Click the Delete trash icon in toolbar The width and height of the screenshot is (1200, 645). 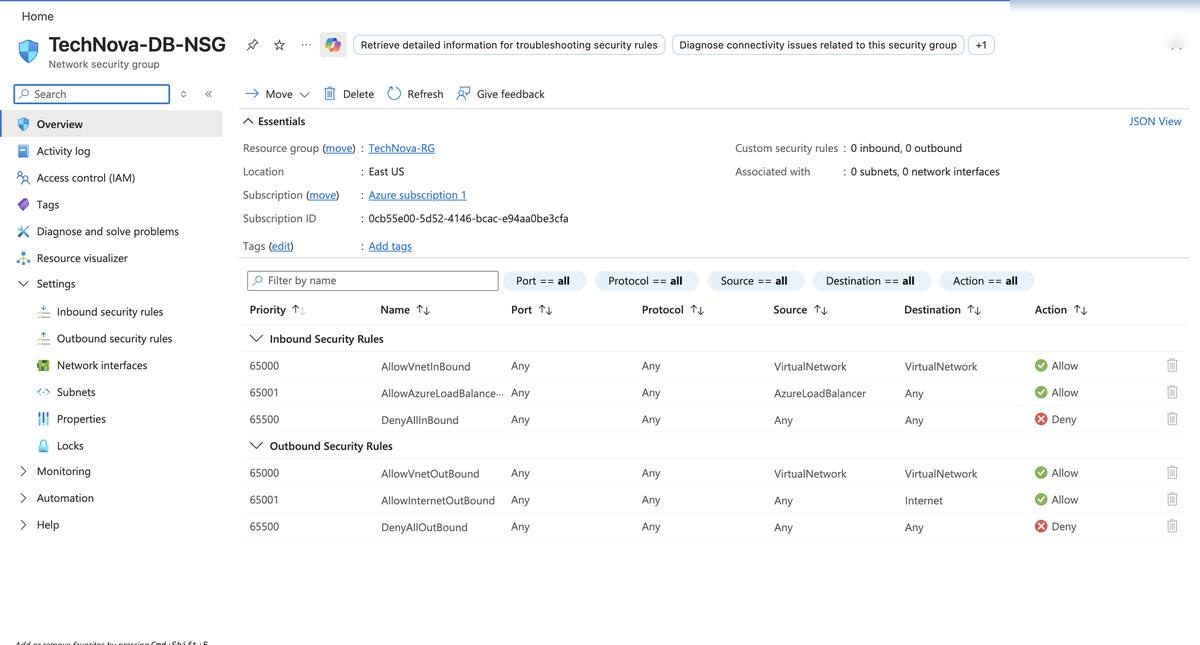330,94
